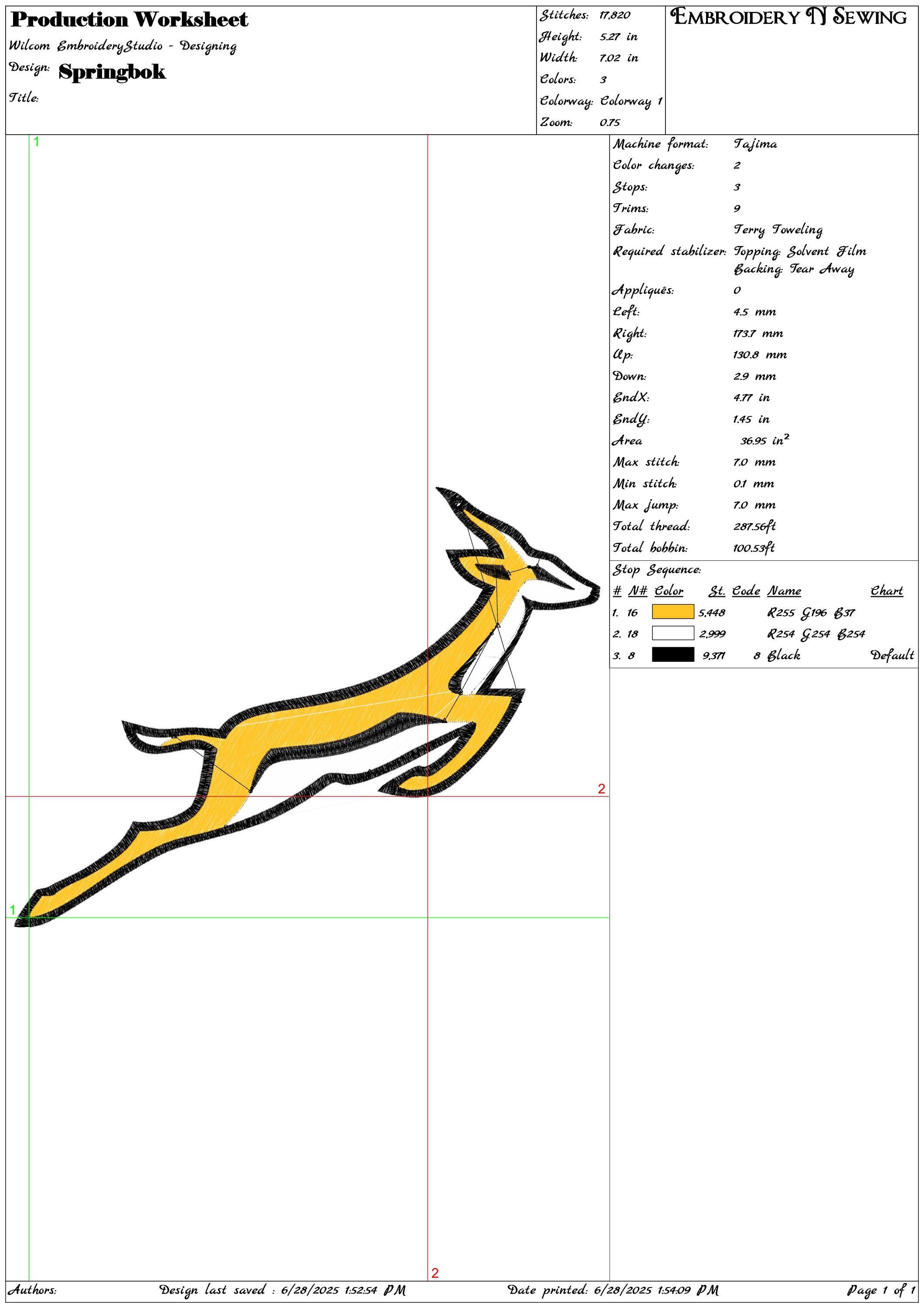This screenshot has height=1308, width=924.
Task: Click the height value '5.27 in'
Action: [x=618, y=37]
